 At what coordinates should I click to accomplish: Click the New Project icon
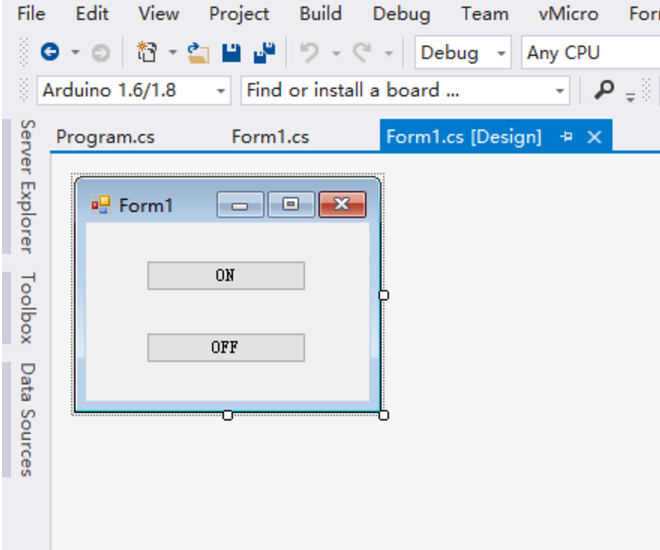tap(146, 52)
